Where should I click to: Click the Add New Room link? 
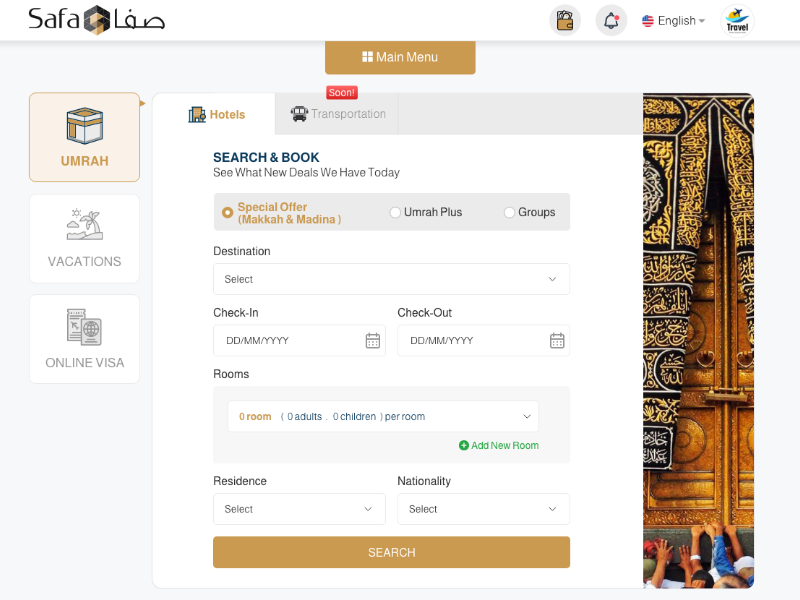[499, 446]
